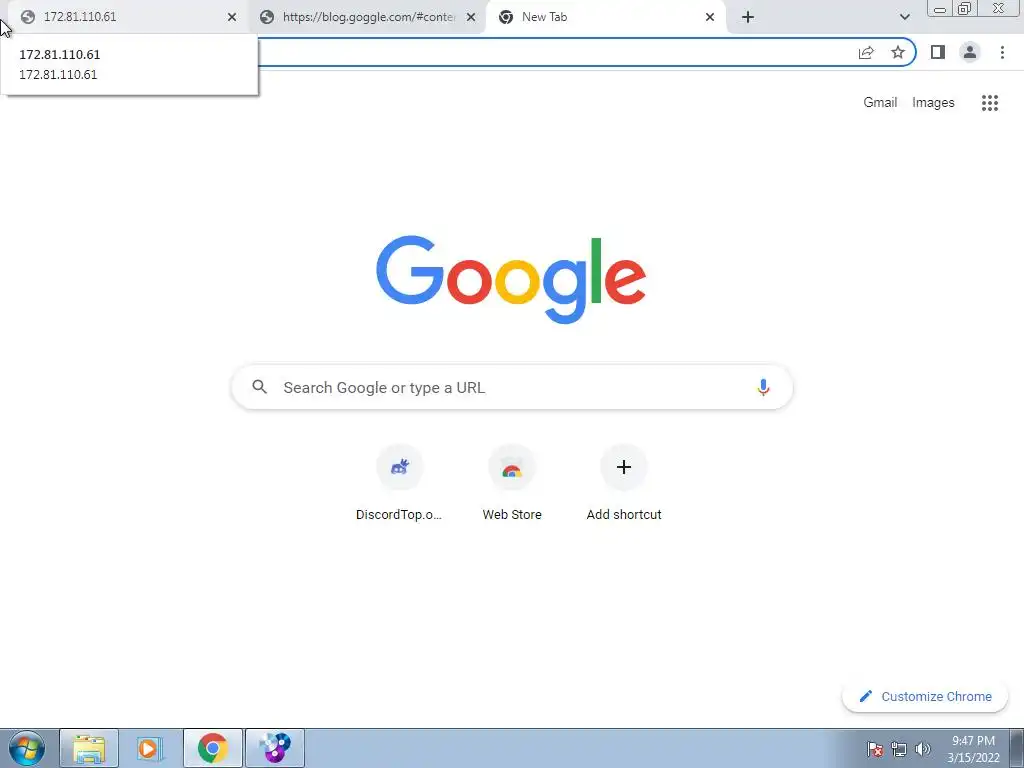Click the share this page icon
Viewport: 1024px width, 768px height.
coord(866,52)
